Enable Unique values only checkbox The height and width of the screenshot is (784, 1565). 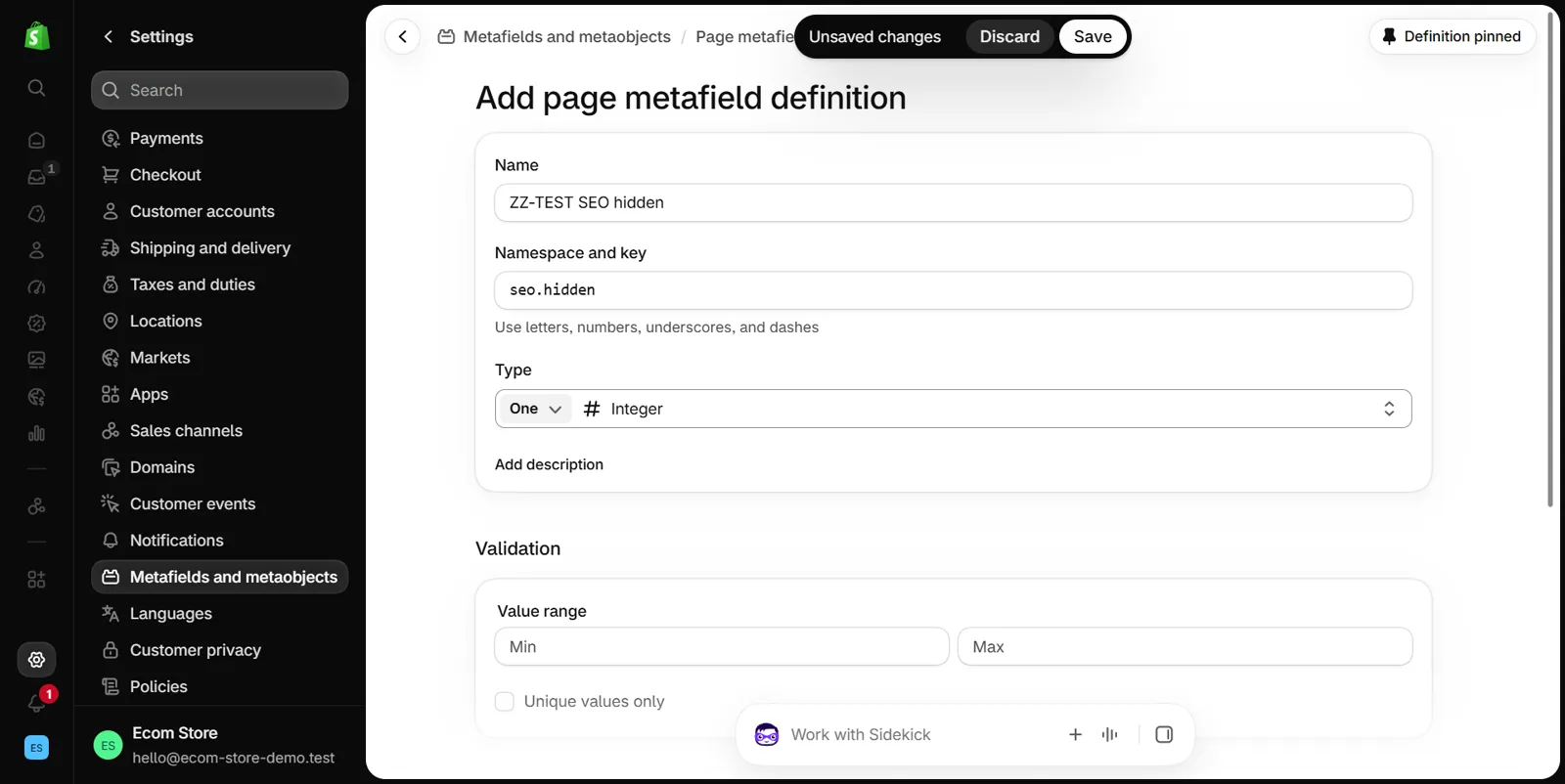[x=505, y=701]
